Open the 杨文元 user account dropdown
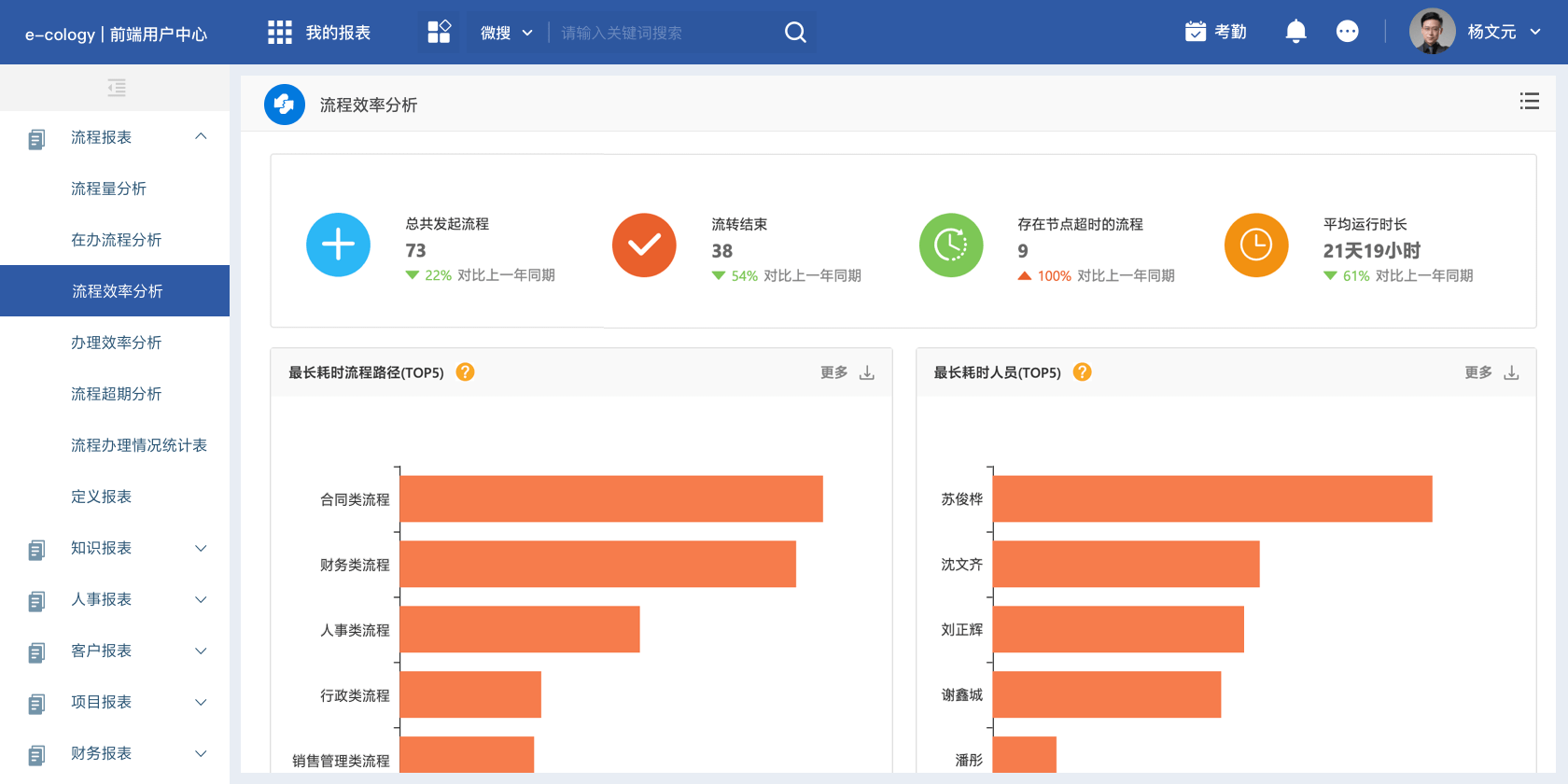The width and height of the screenshot is (1568, 784). click(1503, 33)
